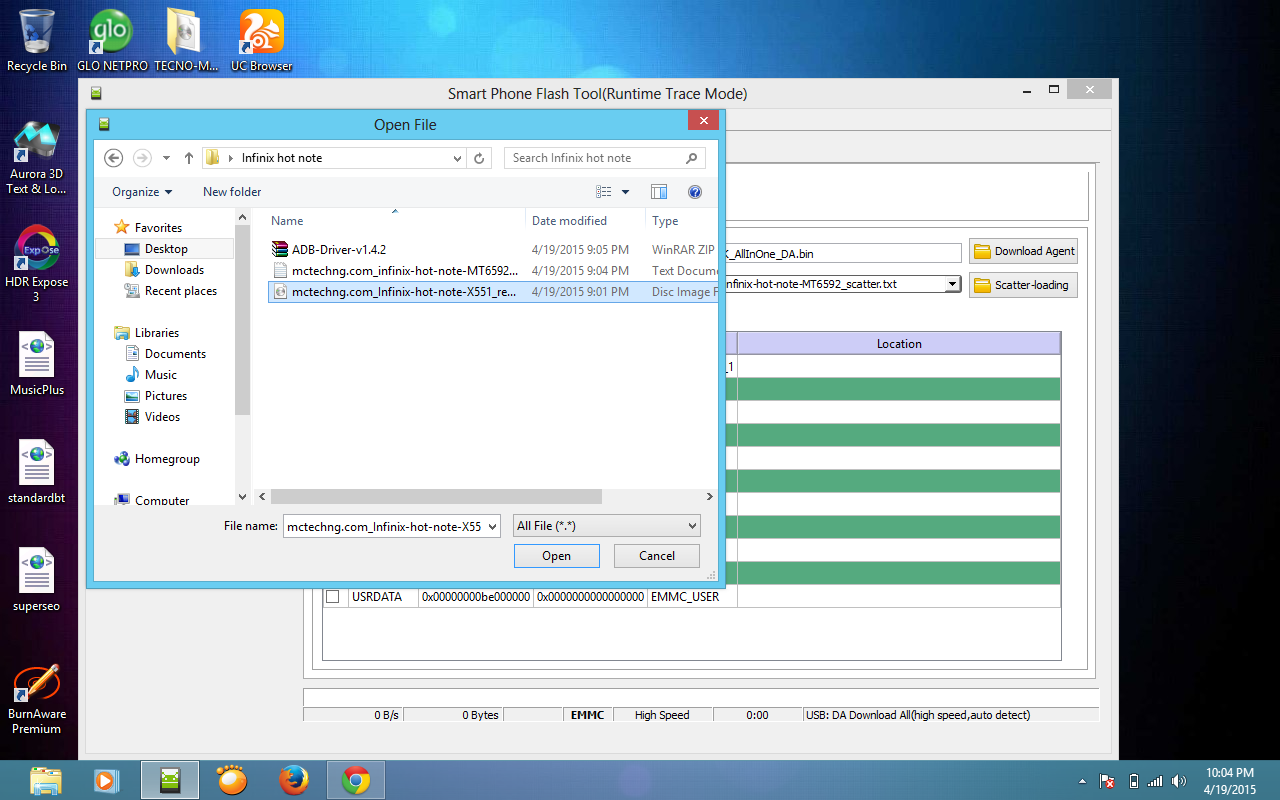Expand the view options dropdown arrow
The width and height of the screenshot is (1280, 800).
click(626, 192)
